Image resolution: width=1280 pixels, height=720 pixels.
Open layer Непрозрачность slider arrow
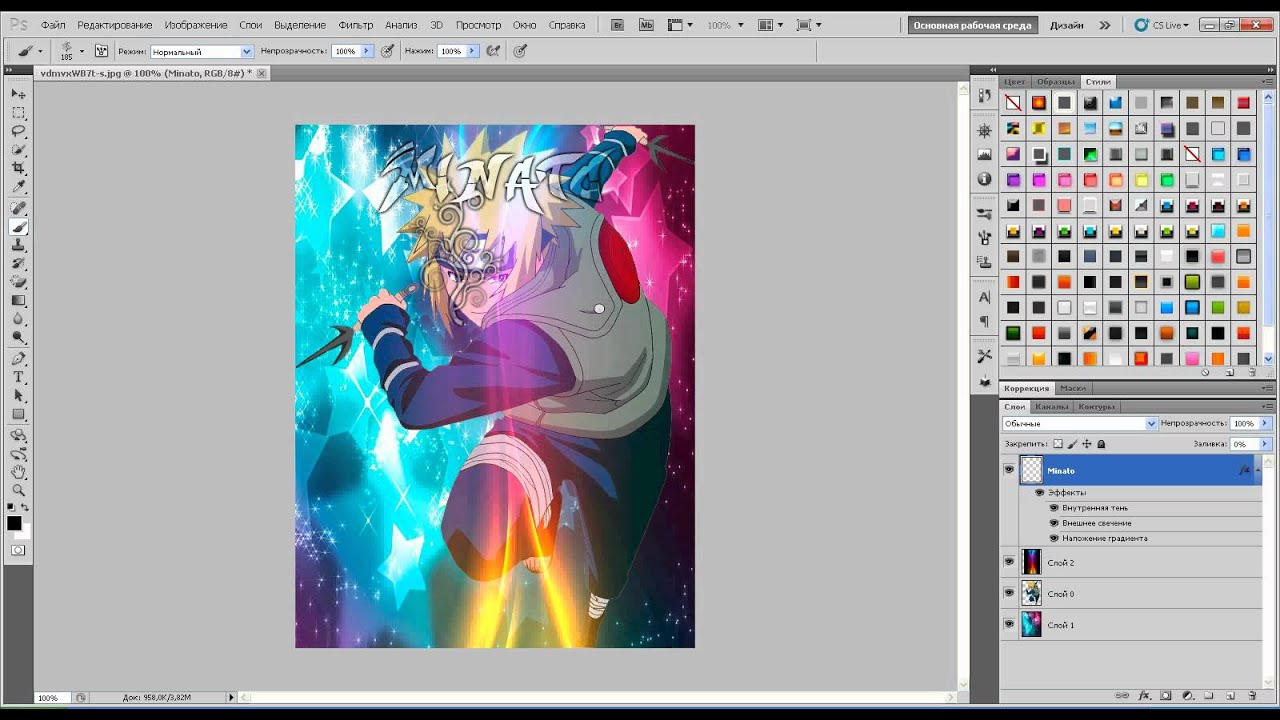coord(1265,423)
